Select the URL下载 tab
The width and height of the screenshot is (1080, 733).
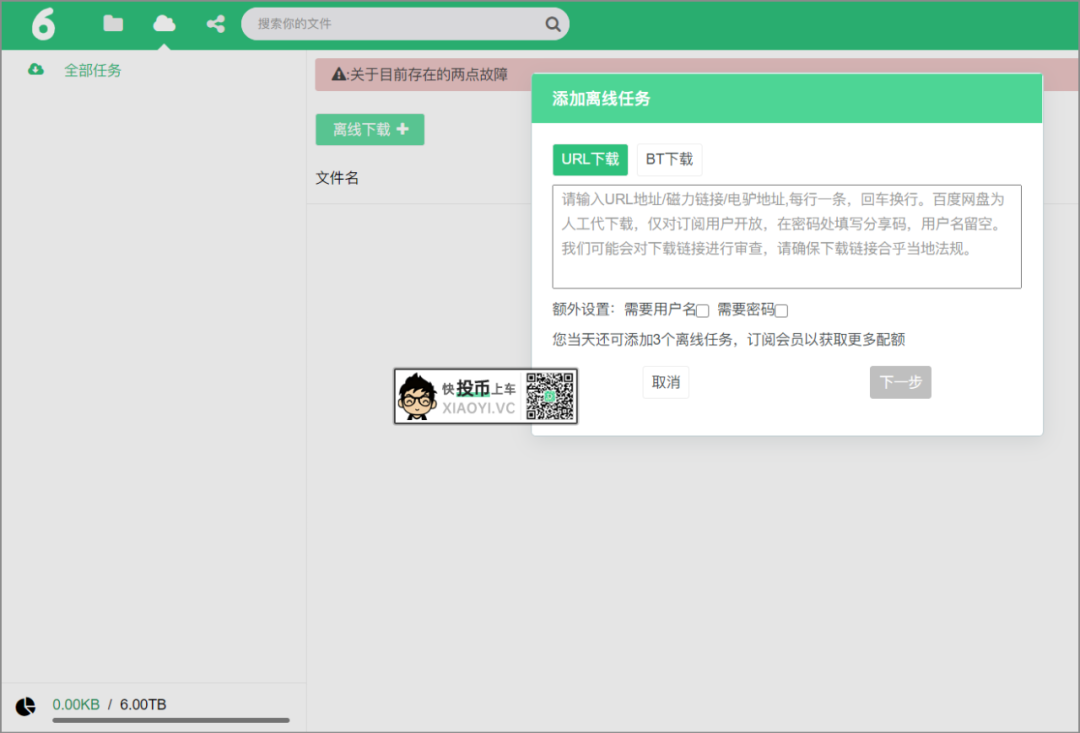[x=590, y=159]
